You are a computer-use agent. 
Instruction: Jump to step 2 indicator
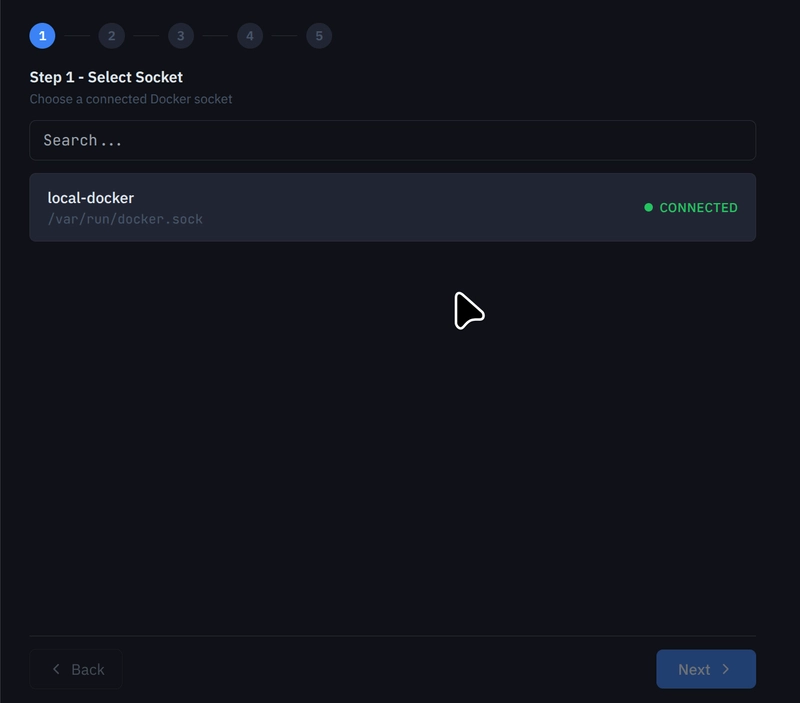[x=112, y=36]
